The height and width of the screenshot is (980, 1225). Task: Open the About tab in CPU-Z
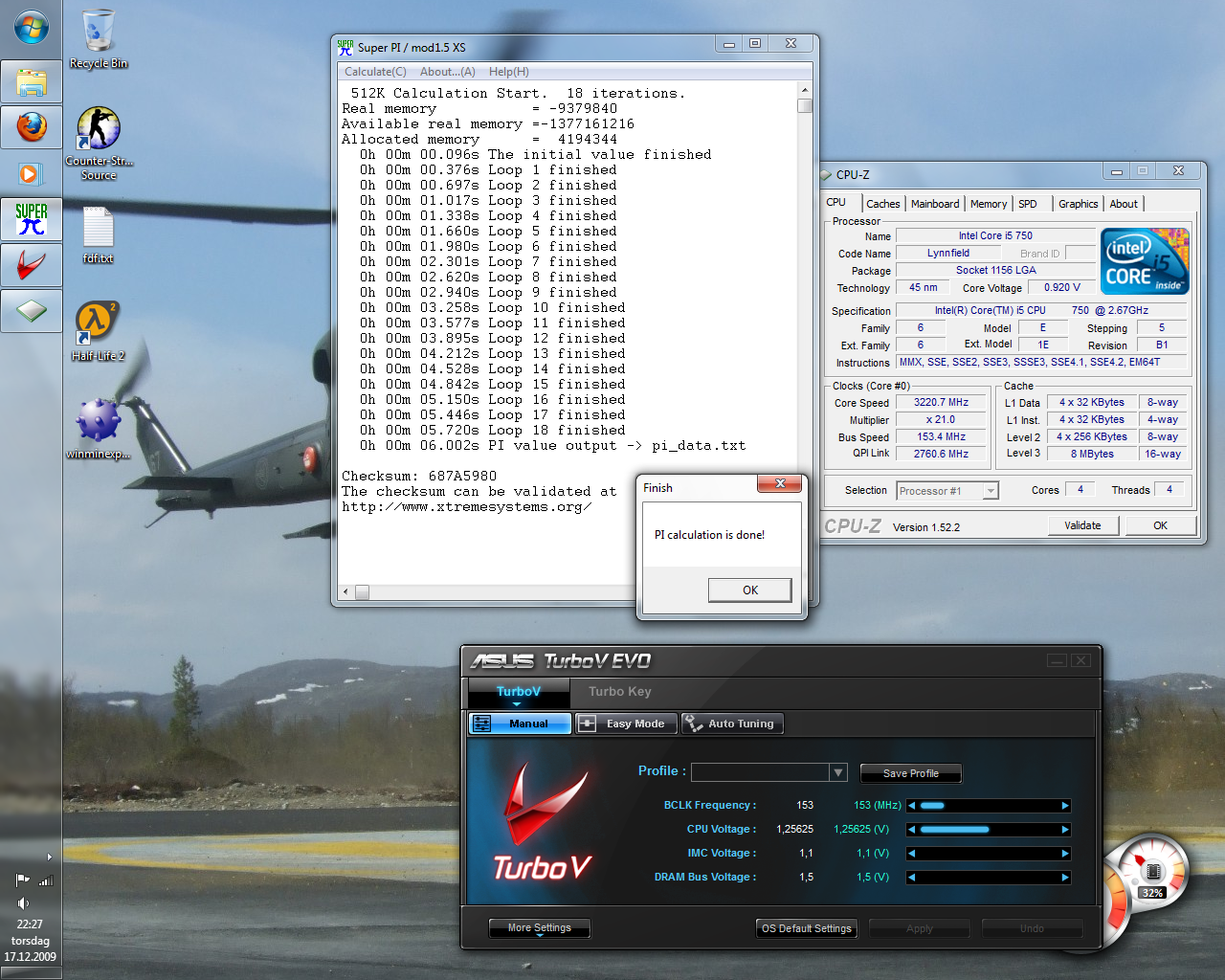click(1125, 204)
